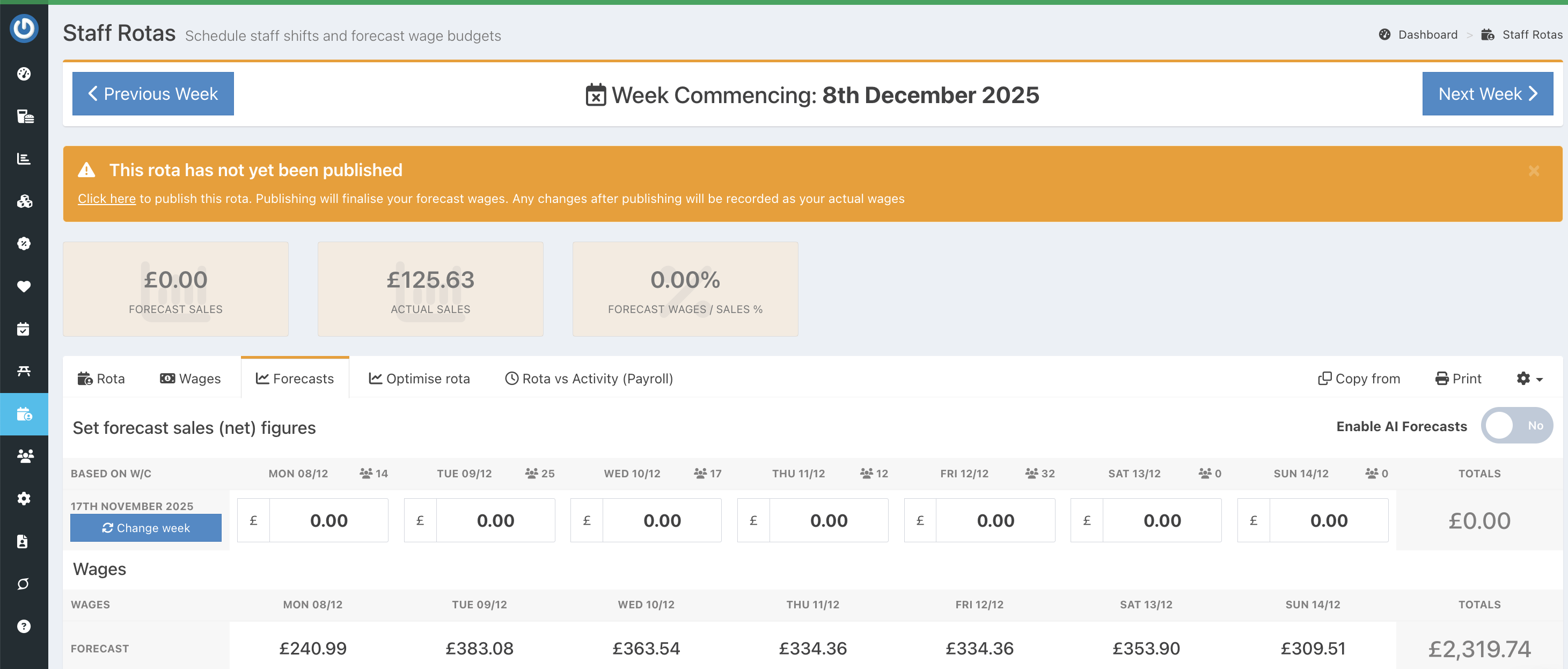Click the app logo power icon
Viewport: 1568px width, 669px height.
[24, 28]
